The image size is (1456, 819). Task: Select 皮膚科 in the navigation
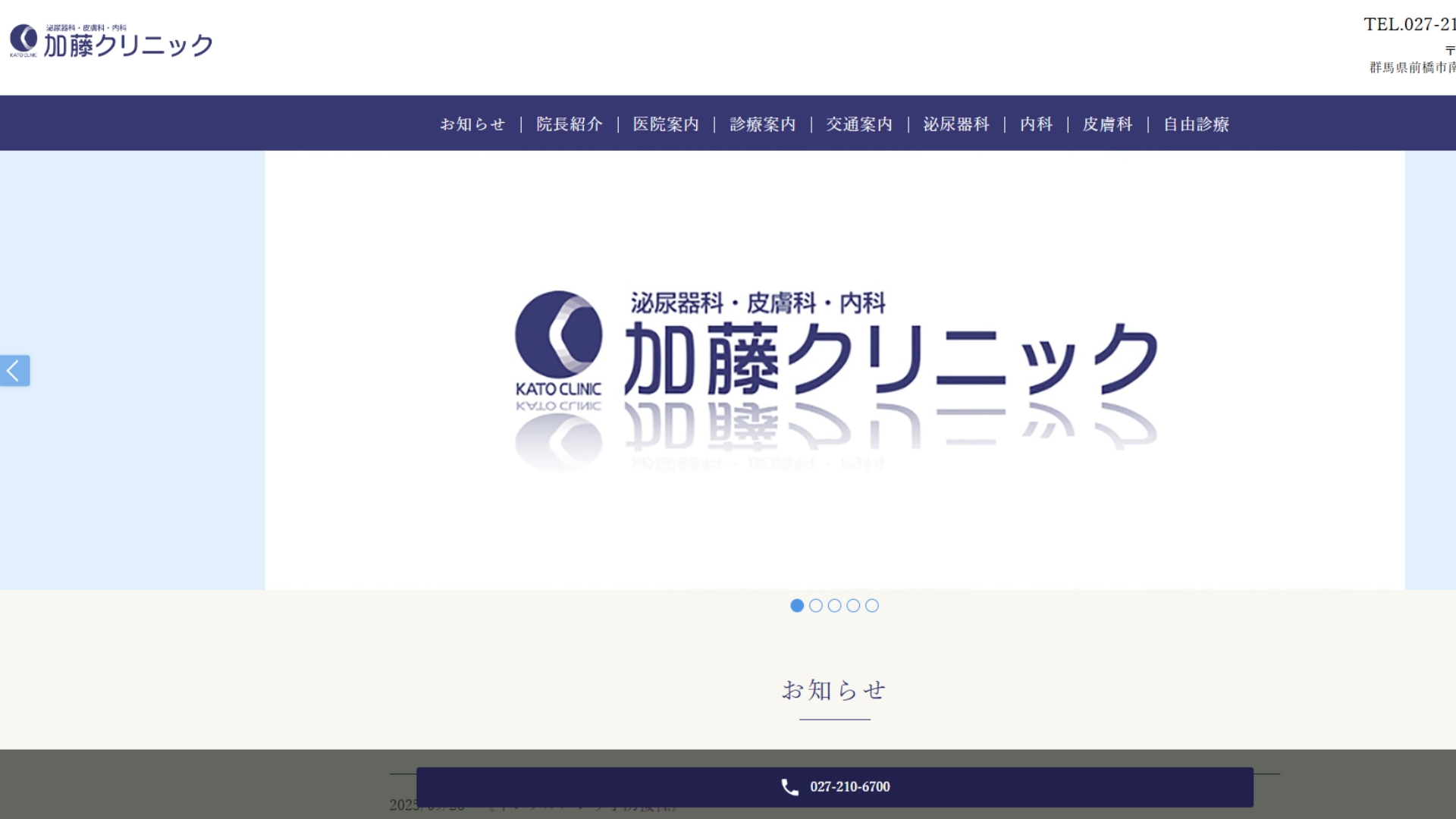[1107, 124]
